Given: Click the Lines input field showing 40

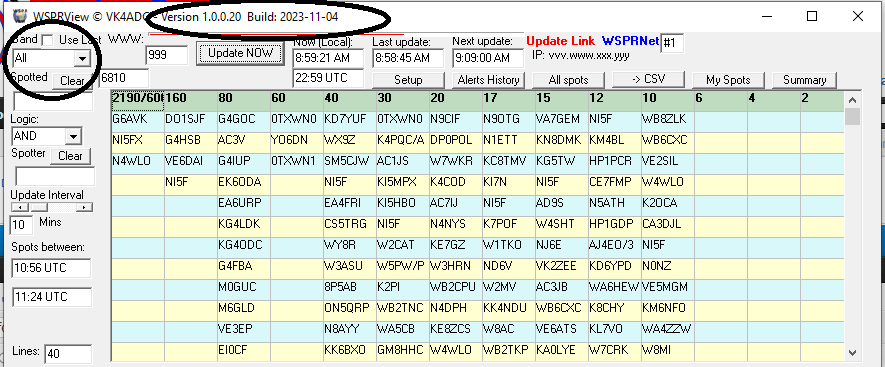Looking at the screenshot, I should (68, 354).
